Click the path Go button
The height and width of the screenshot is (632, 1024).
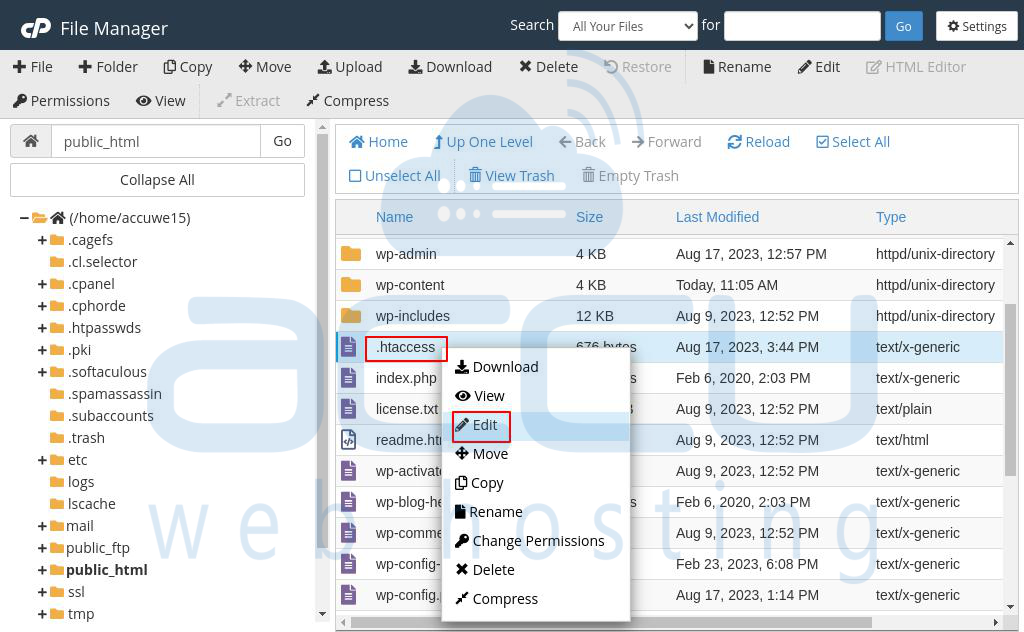pos(282,141)
